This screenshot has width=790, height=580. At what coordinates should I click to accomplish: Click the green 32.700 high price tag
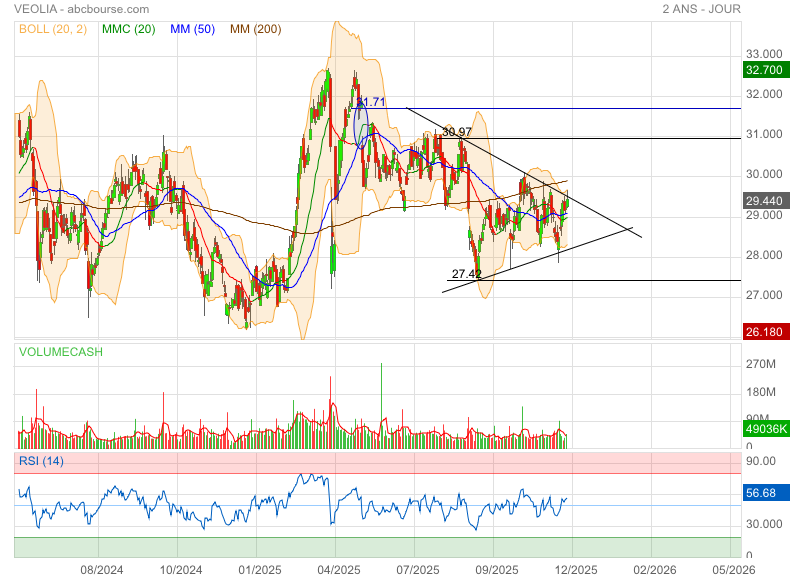tap(764, 70)
